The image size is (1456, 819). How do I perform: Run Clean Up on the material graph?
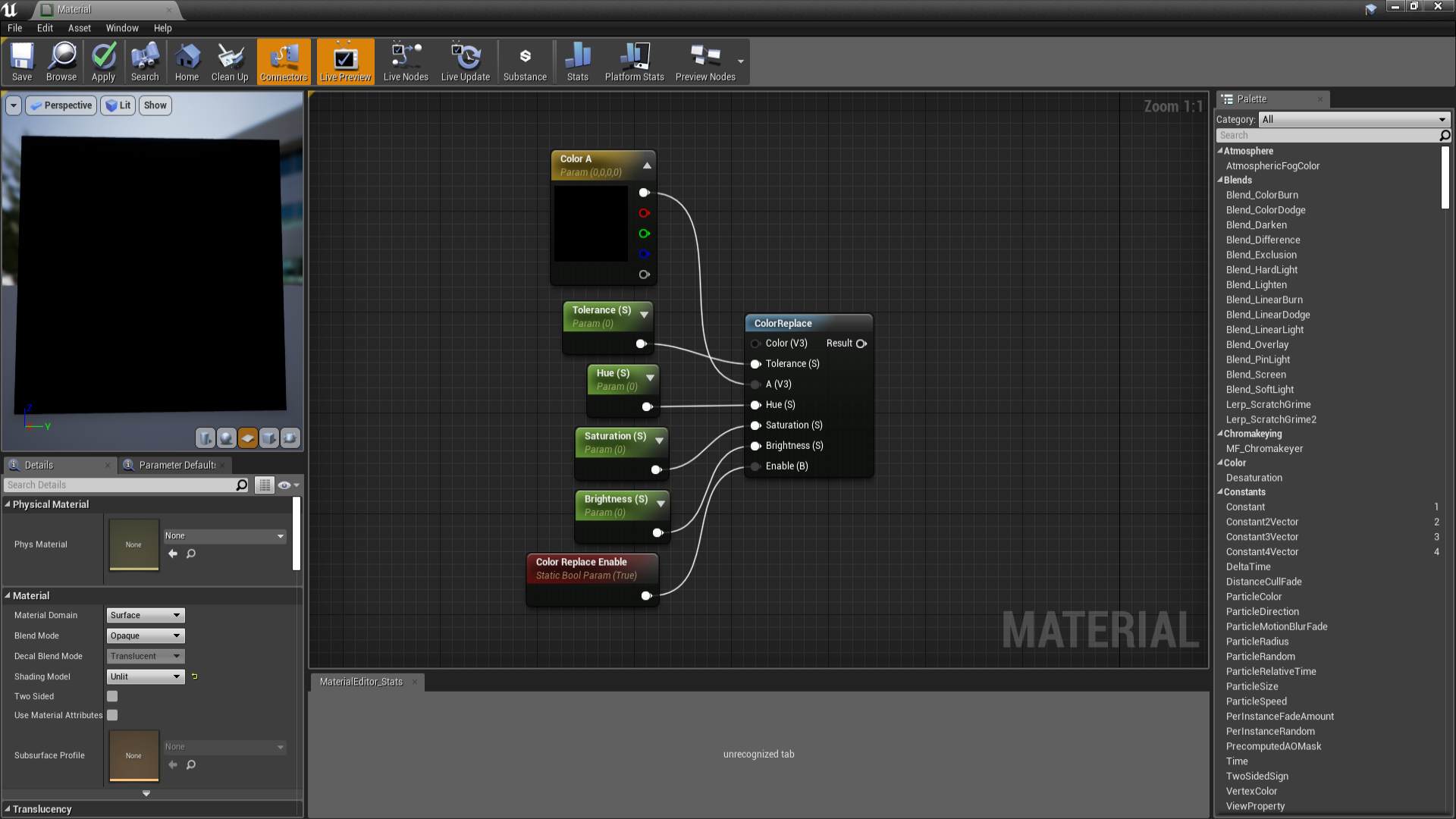point(229,61)
